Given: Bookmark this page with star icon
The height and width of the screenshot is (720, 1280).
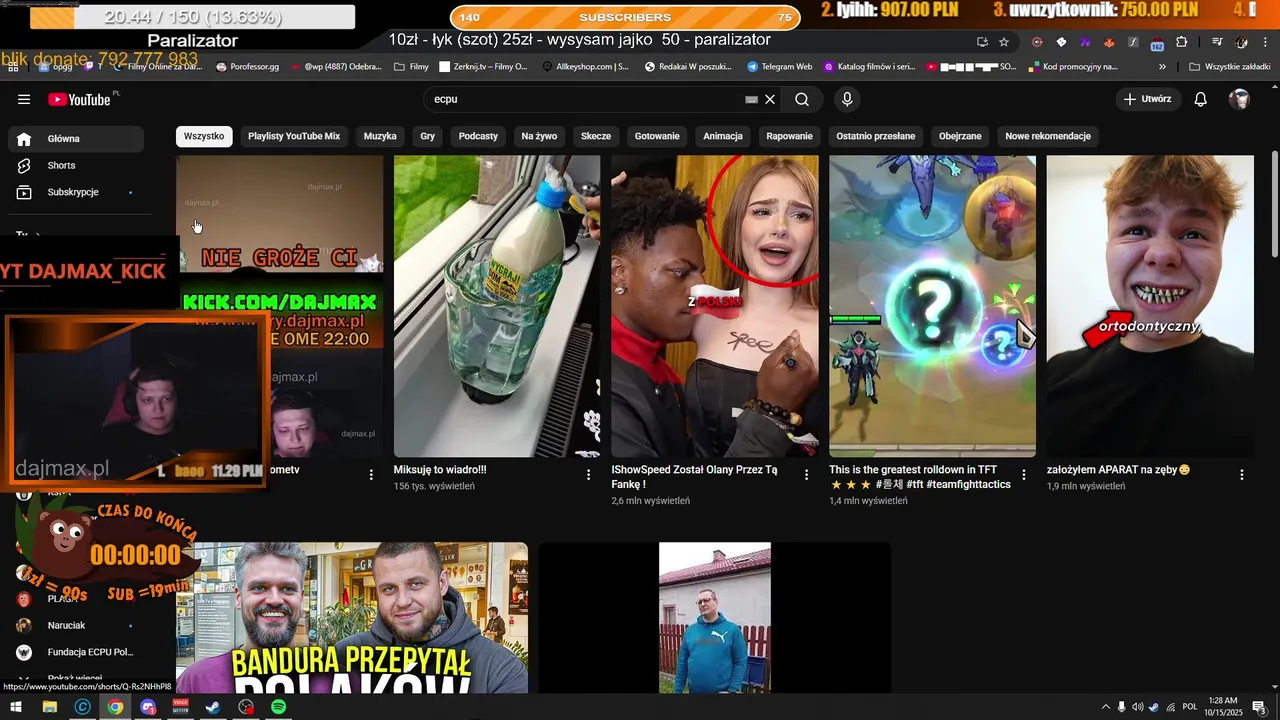Looking at the screenshot, I should [x=1004, y=42].
